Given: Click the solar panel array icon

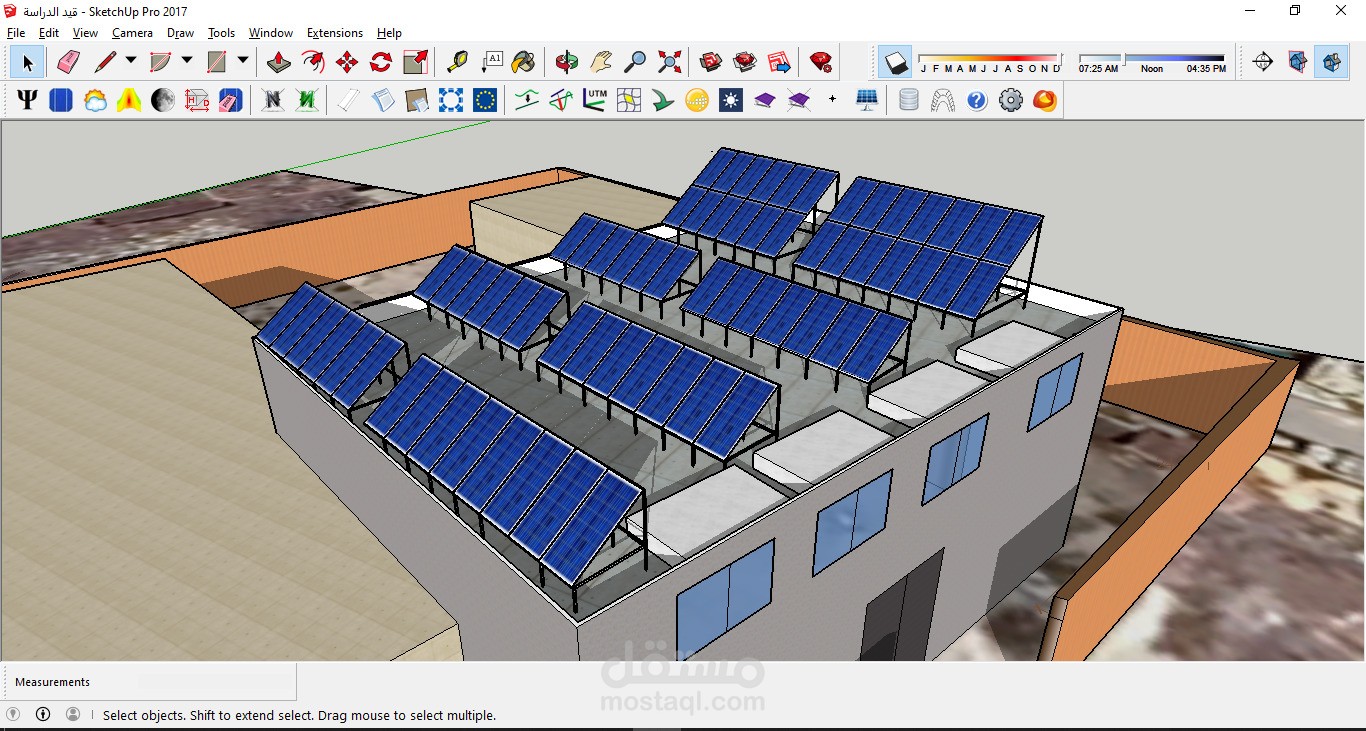Looking at the screenshot, I should pos(867,100).
